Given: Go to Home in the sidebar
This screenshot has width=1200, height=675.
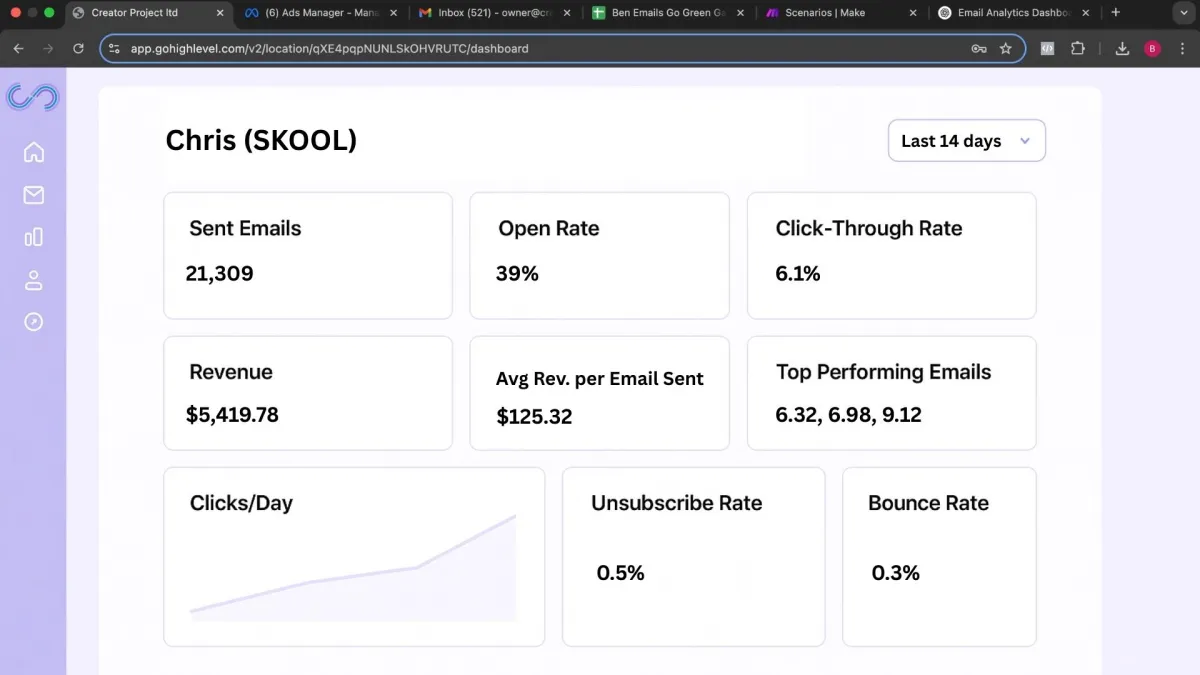Looking at the screenshot, I should [x=34, y=152].
